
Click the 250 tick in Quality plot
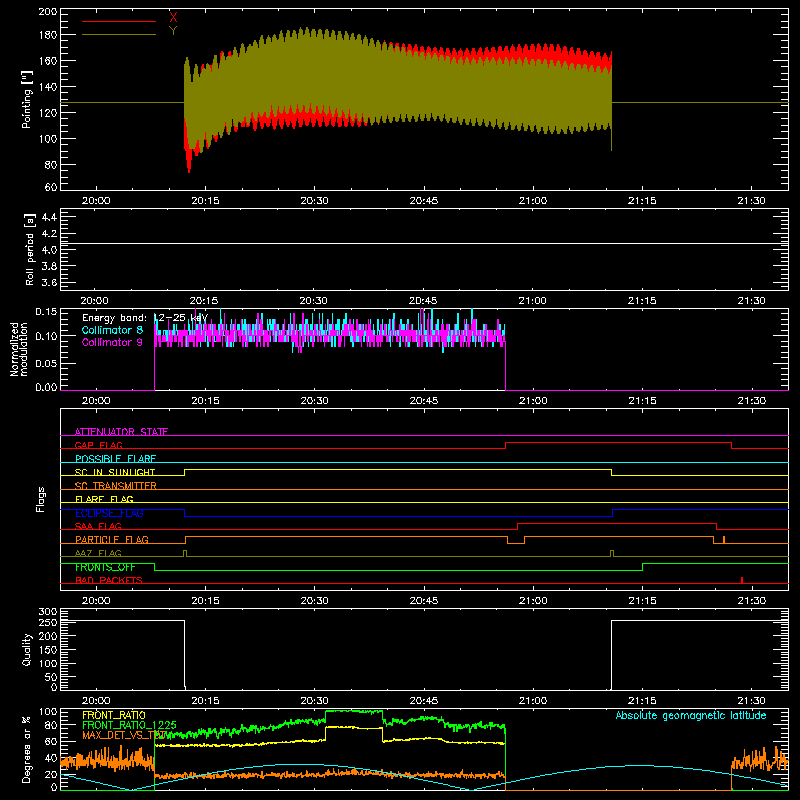pos(48,623)
